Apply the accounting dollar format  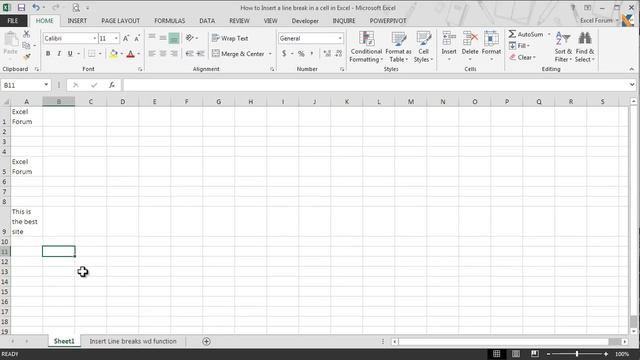pos(284,53)
